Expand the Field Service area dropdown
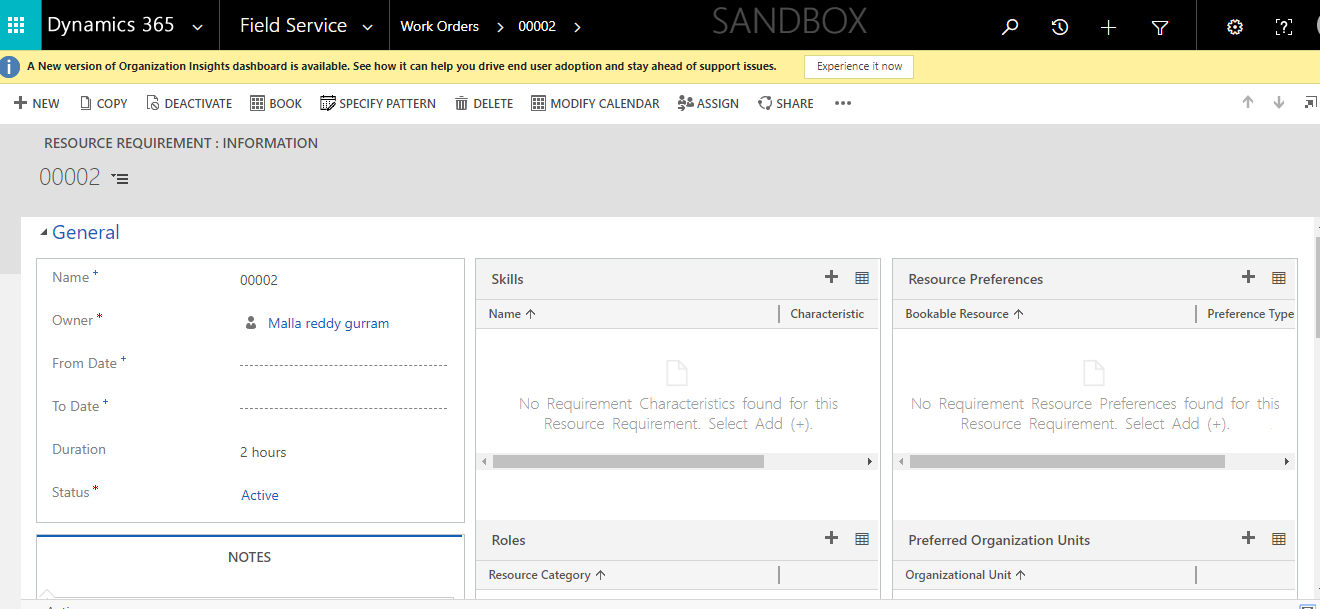1320x609 pixels. click(368, 27)
